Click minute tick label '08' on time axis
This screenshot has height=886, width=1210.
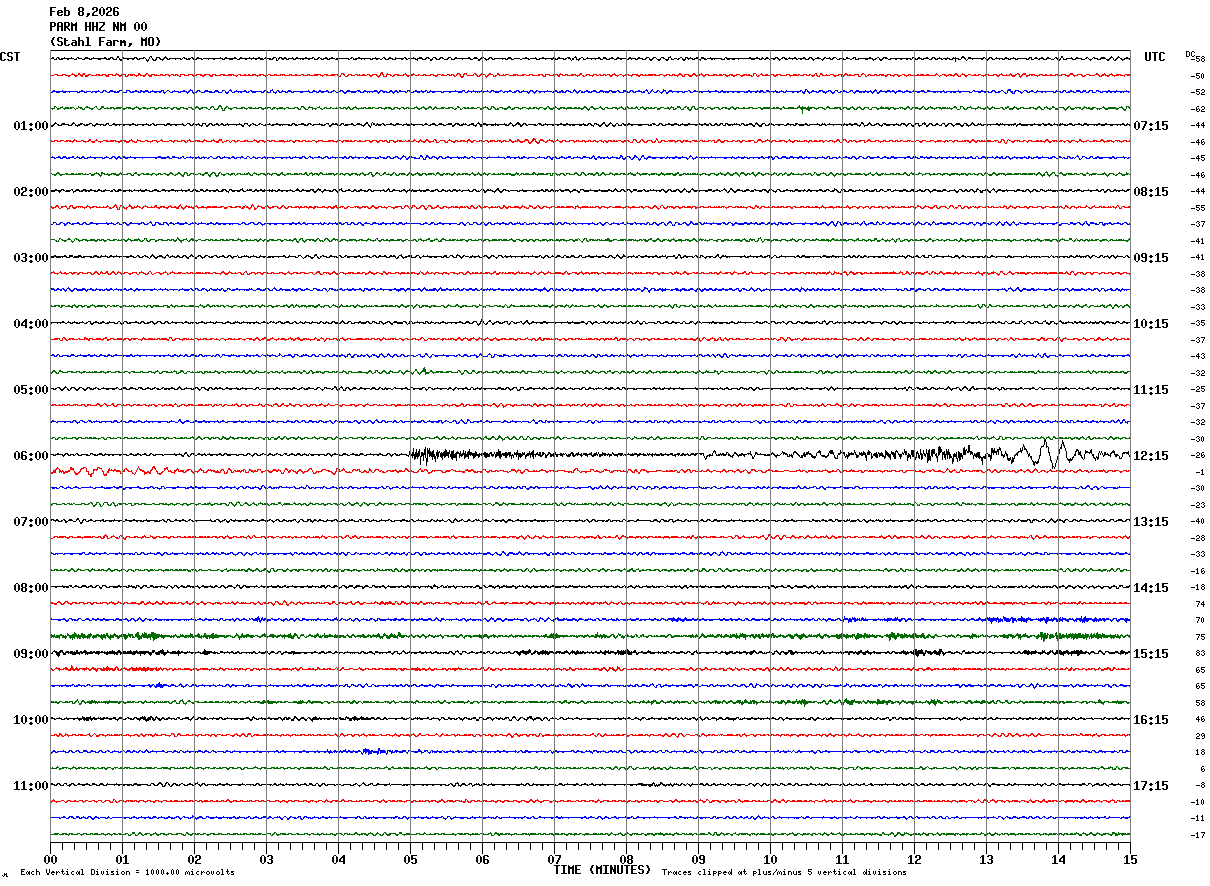(x=627, y=858)
